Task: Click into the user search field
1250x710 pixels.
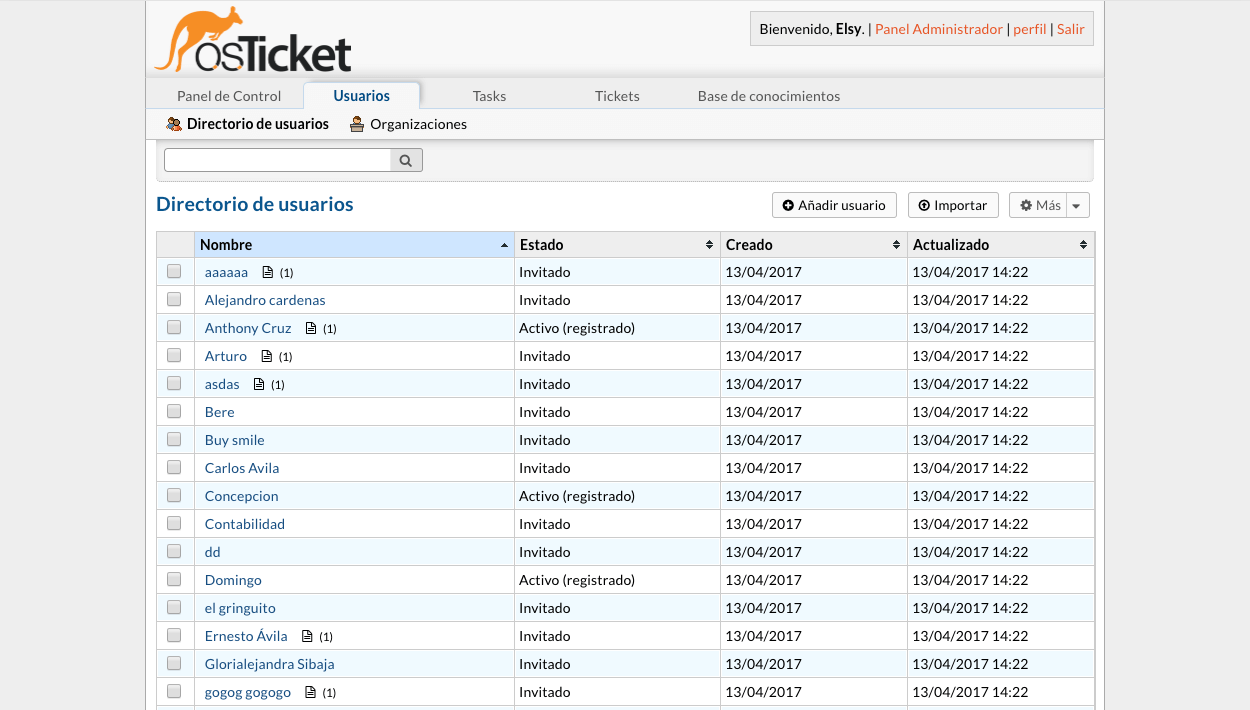Action: (277, 160)
